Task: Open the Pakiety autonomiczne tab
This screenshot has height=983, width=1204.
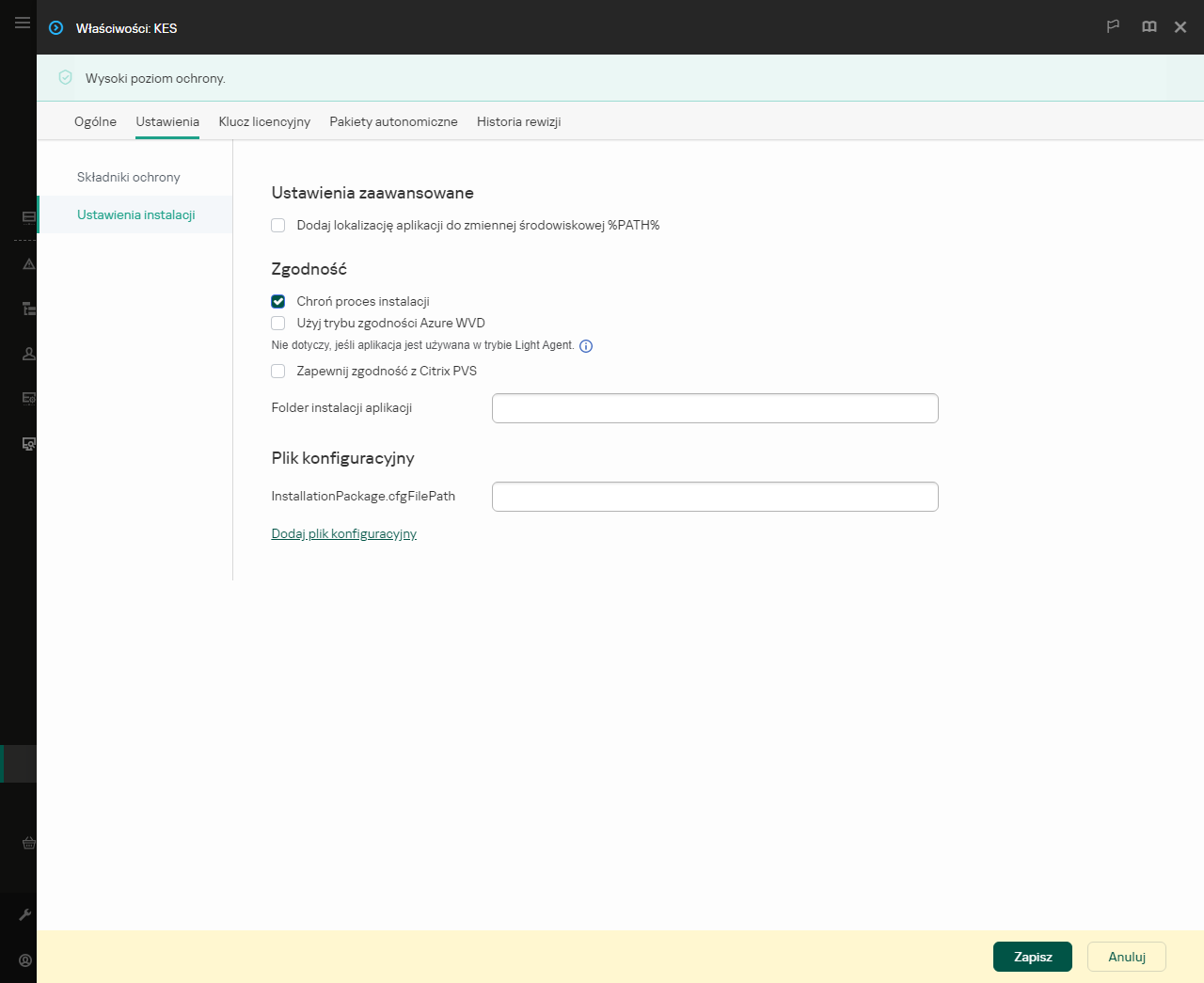Action: click(x=393, y=121)
